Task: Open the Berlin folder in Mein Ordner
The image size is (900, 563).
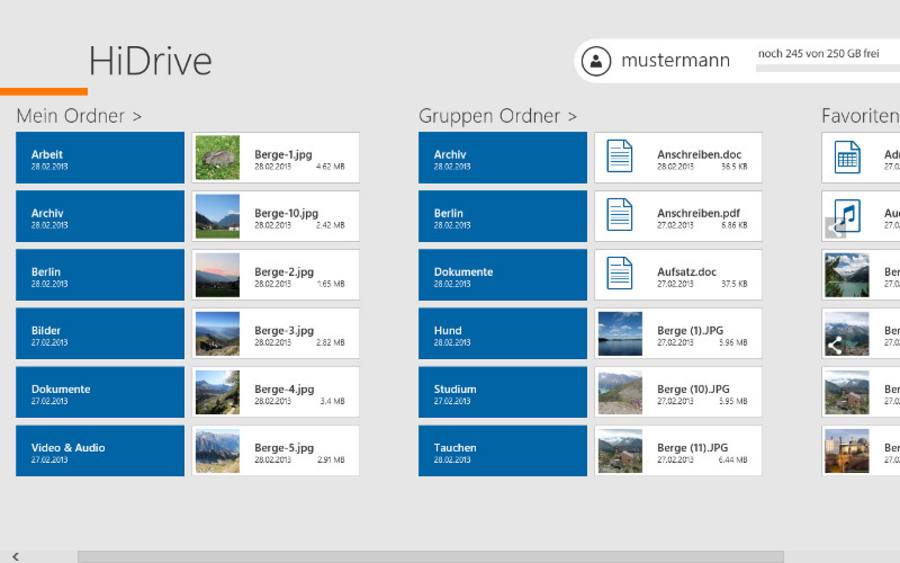Action: pos(100,275)
